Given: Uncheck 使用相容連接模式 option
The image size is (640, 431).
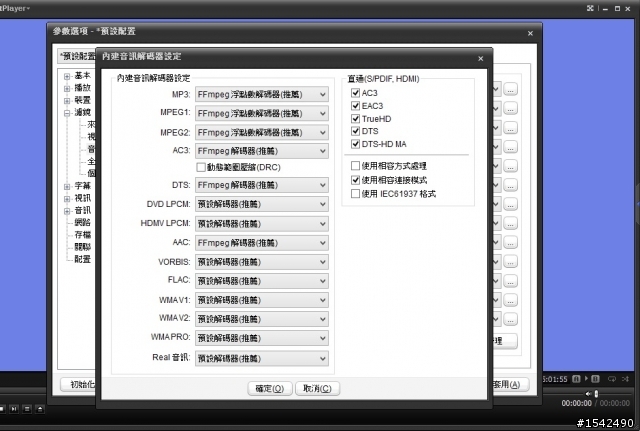Looking at the screenshot, I should 355,180.
